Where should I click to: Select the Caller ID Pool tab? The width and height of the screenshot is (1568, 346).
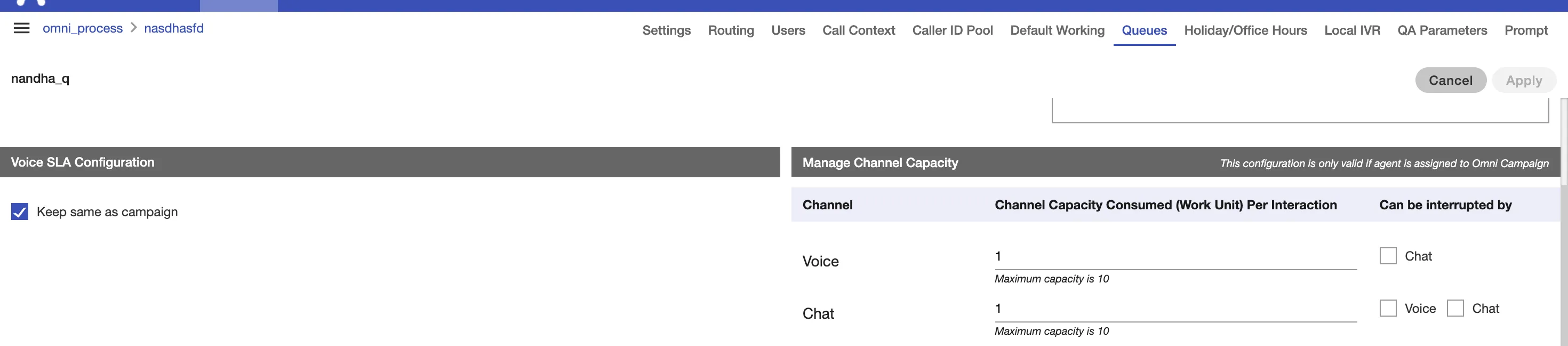click(x=952, y=30)
